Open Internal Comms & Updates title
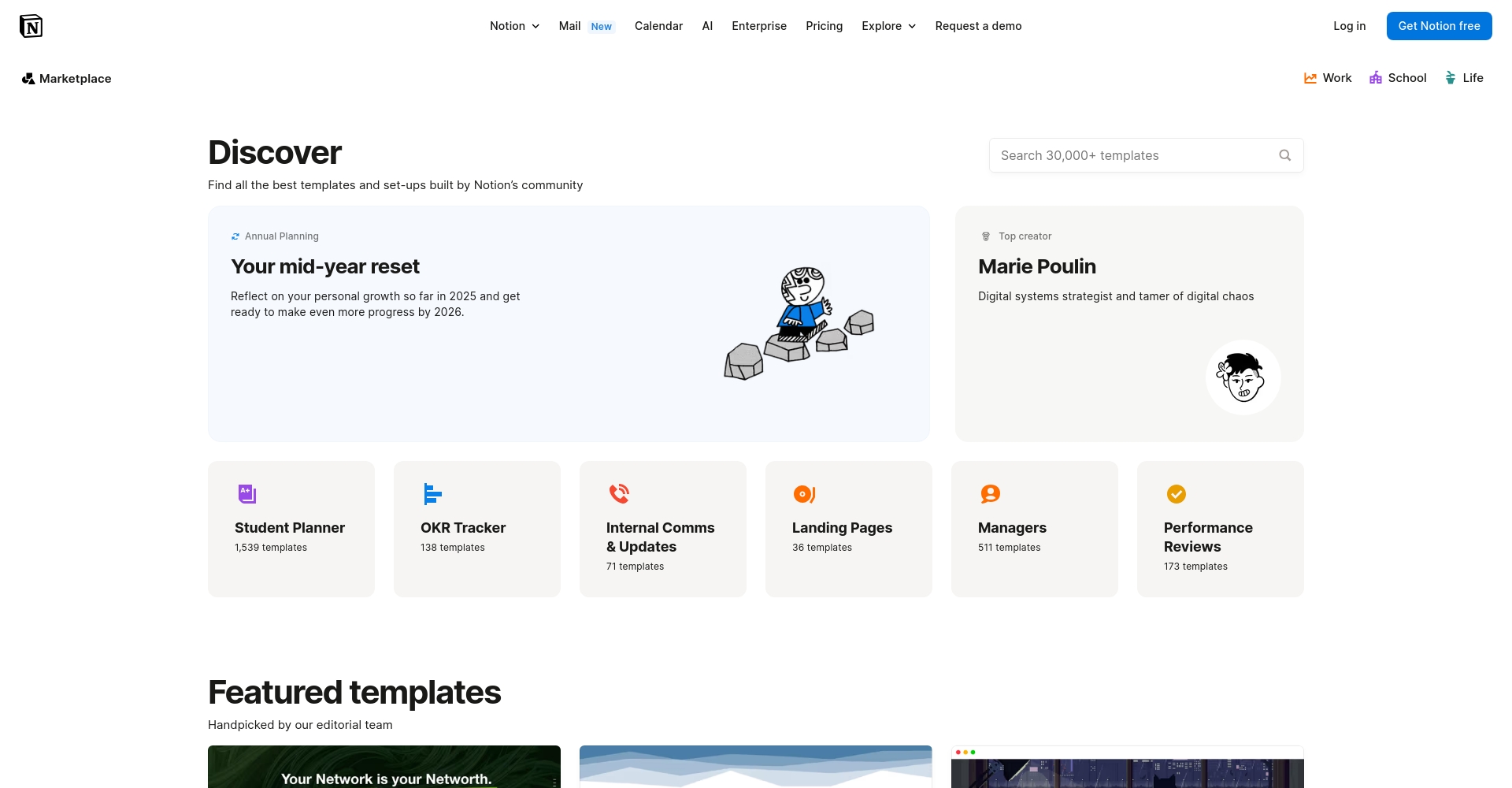 [x=660, y=537]
